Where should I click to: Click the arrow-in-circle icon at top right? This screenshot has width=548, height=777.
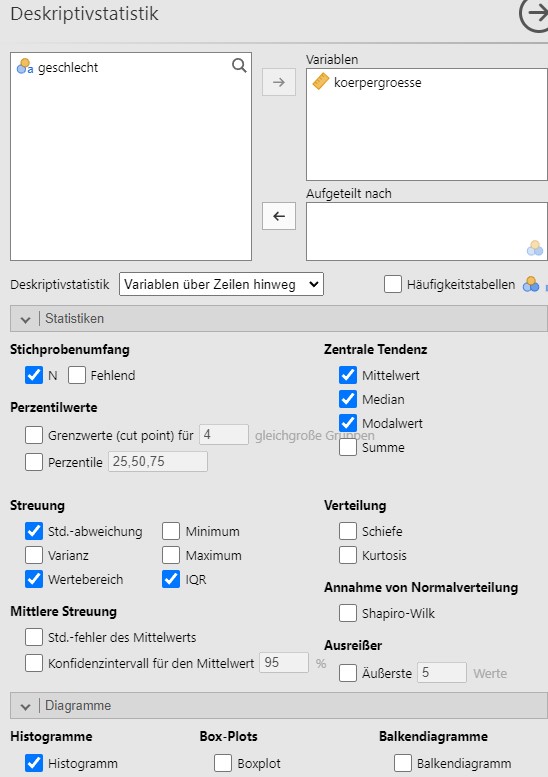pos(534,14)
